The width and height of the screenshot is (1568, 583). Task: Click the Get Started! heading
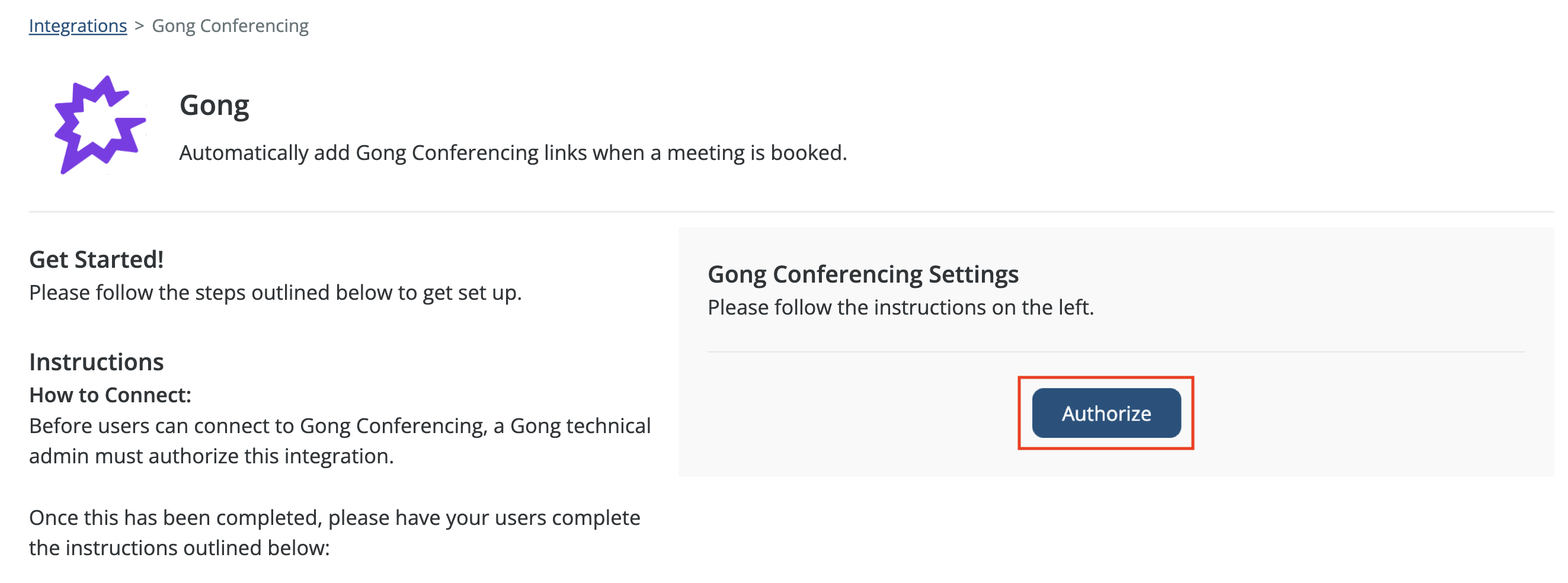(96, 260)
